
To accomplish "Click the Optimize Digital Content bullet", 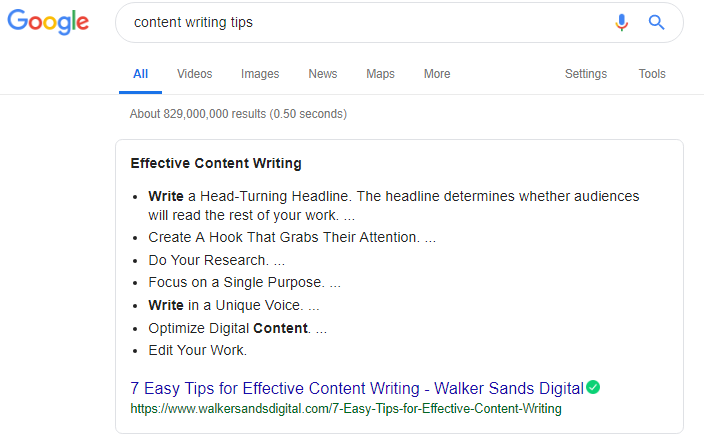I will click(x=238, y=328).
